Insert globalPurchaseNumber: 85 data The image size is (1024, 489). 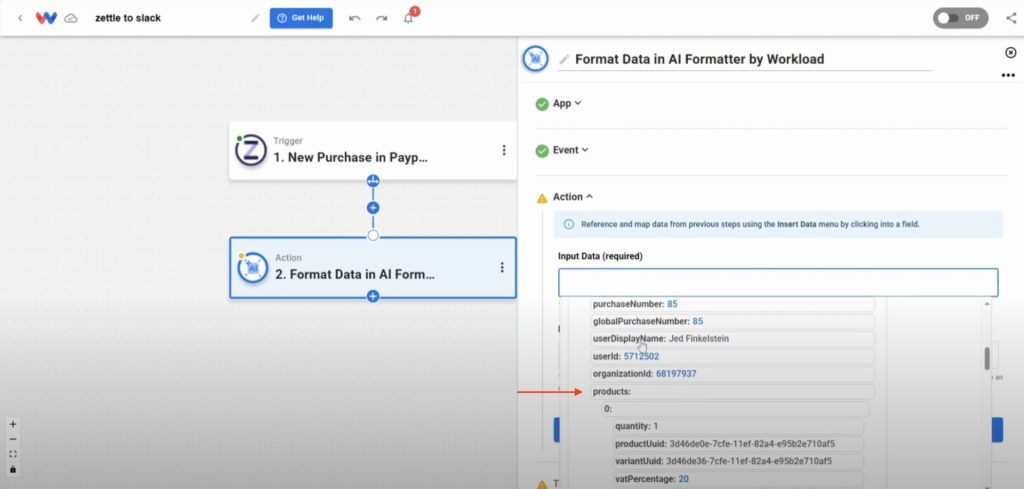(732, 322)
